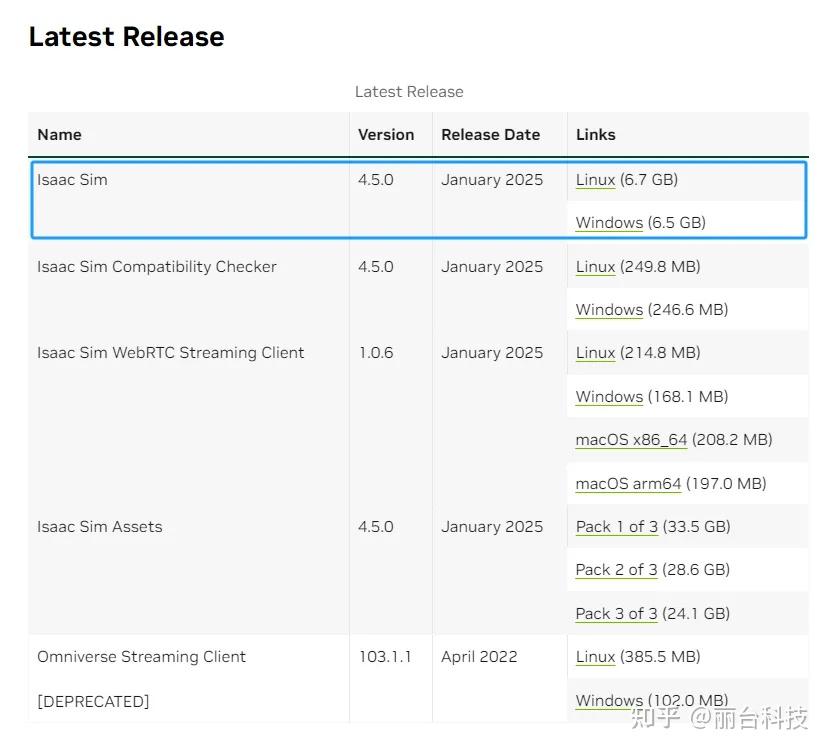Viewport: 829px width, 751px height.
Task: Download the Windows Compatibility Checker (246.6 MB)
Action: point(608,310)
